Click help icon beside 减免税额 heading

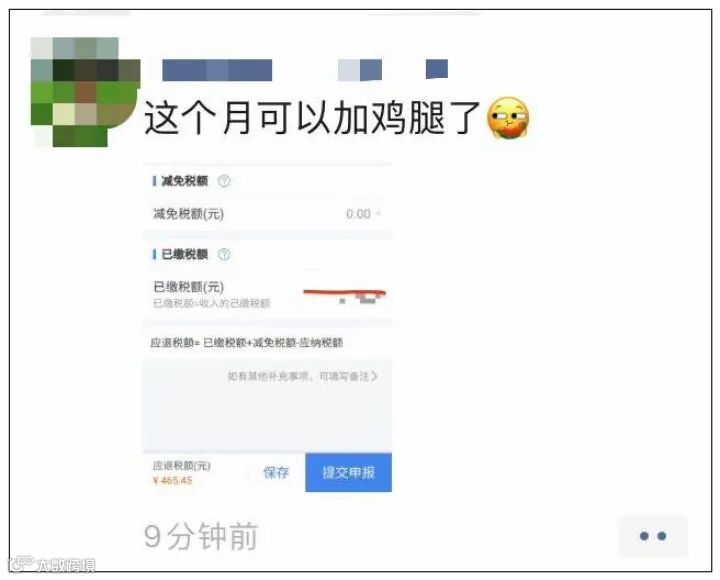pos(224,181)
